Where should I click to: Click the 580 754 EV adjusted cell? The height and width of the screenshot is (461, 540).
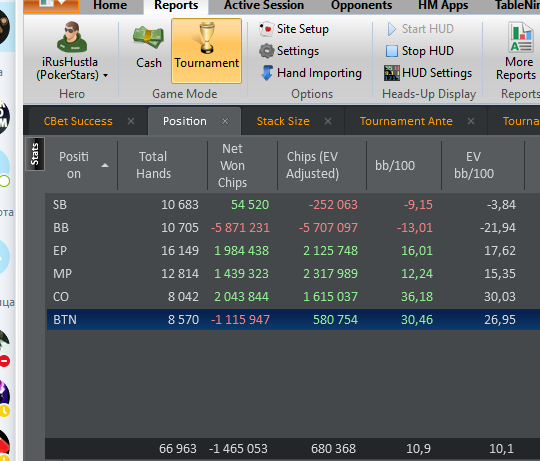tap(335, 319)
